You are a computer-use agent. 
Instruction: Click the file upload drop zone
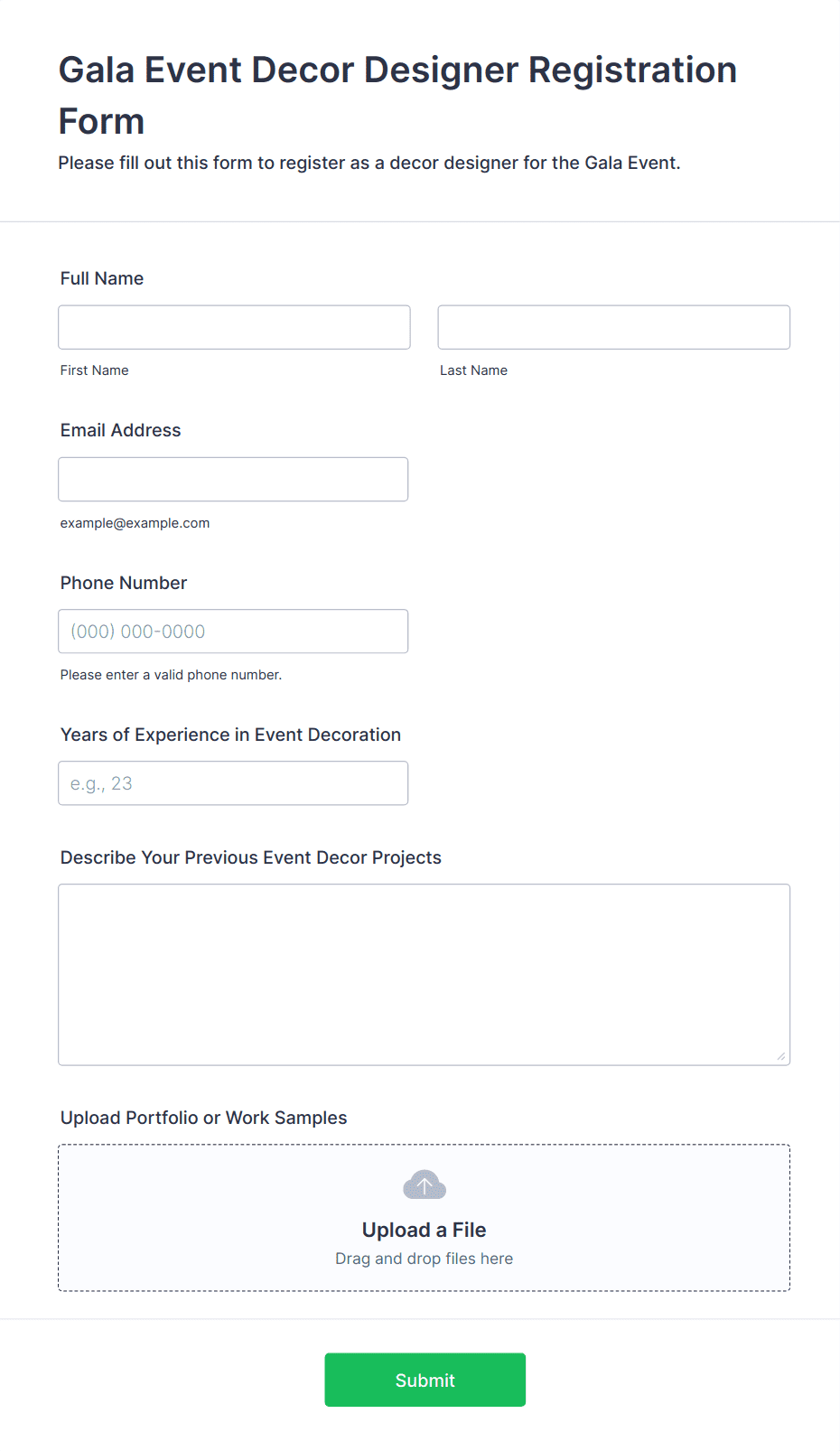point(425,1218)
